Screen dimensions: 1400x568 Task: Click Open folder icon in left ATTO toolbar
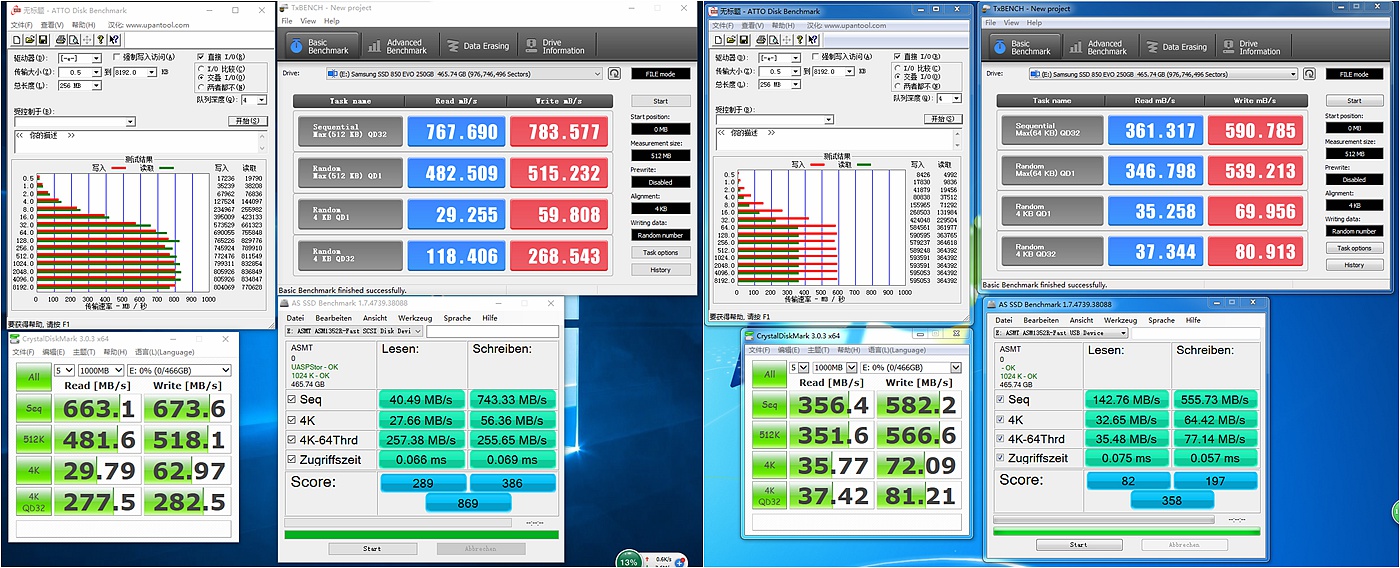(x=30, y=40)
